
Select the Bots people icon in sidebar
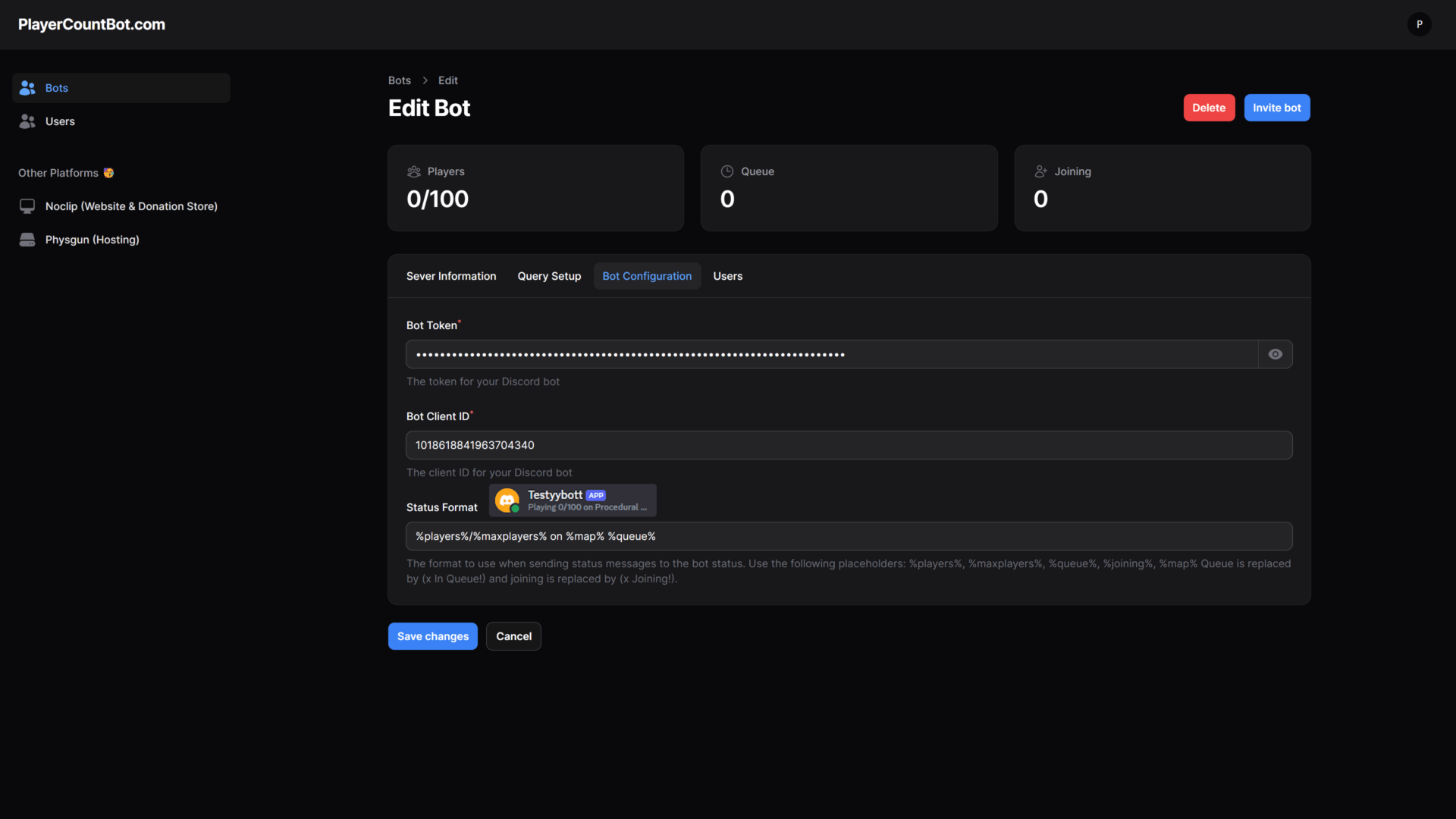[27, 87]
